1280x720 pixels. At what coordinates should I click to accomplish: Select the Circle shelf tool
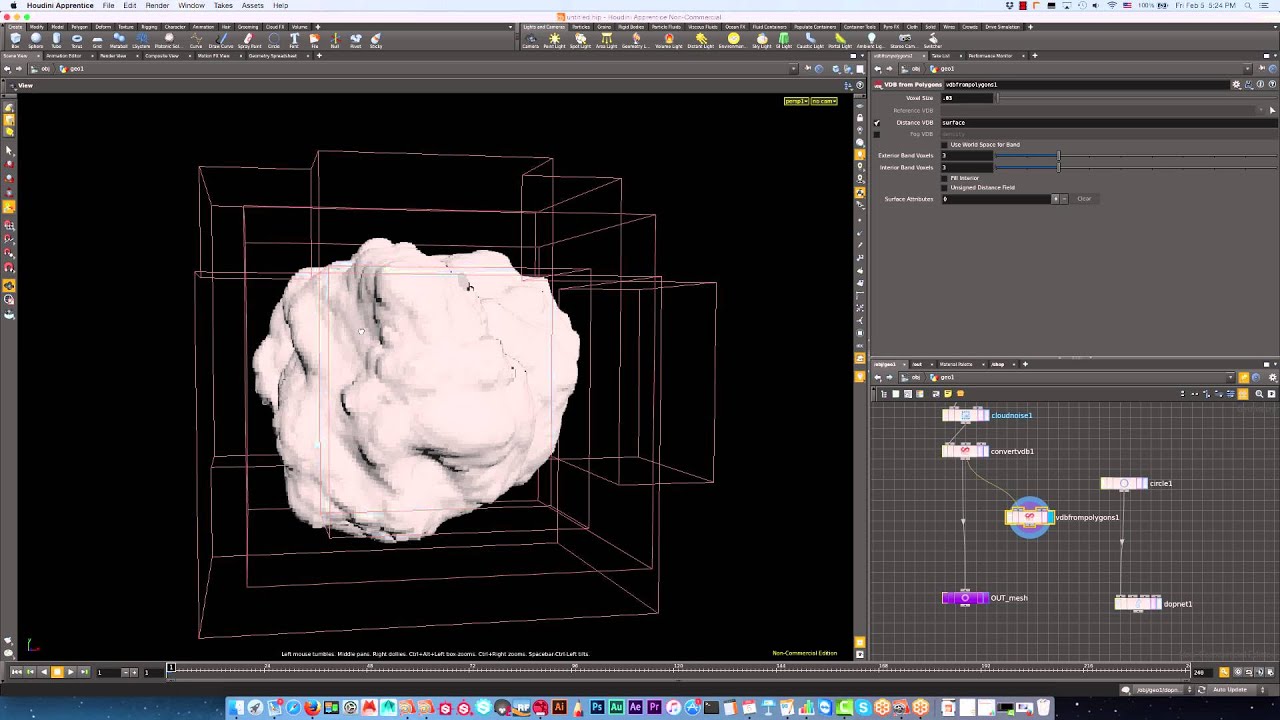click(274, 40)
